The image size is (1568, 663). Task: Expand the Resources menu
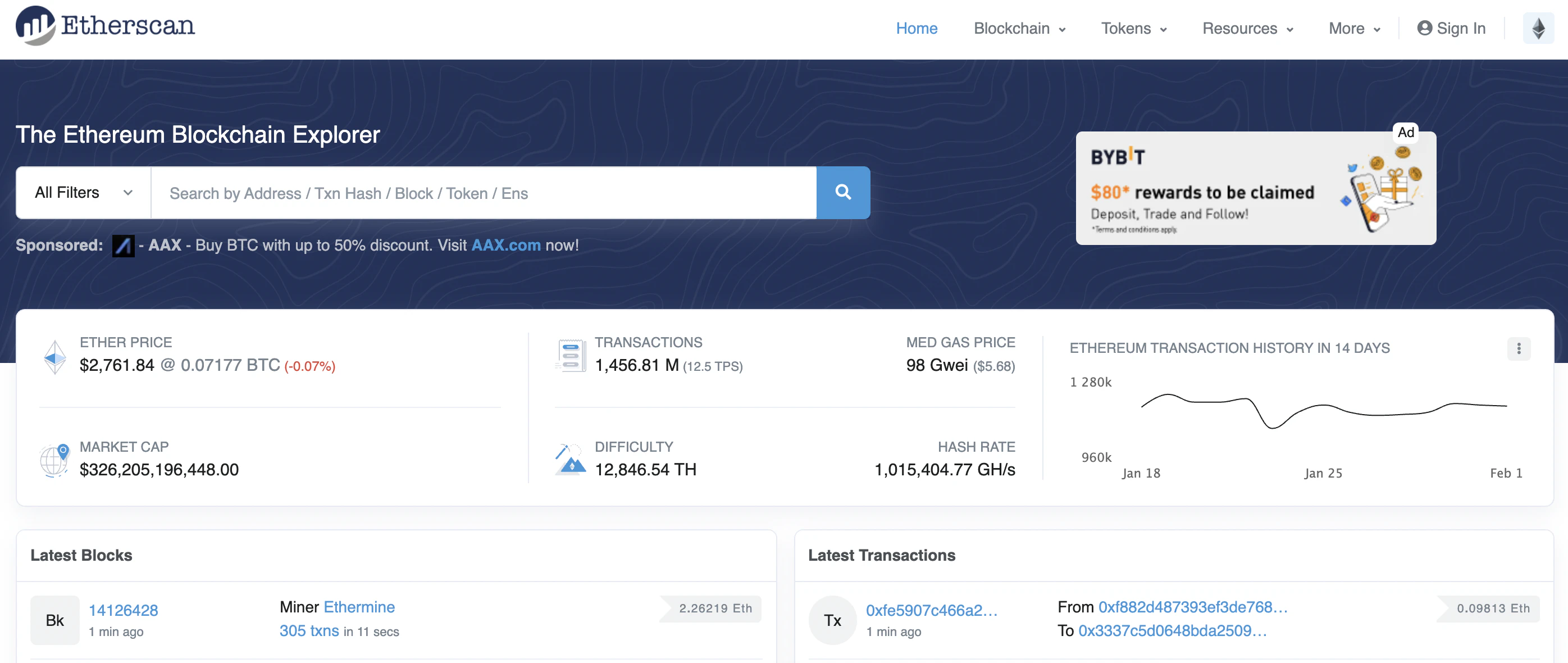(1247, 29)
